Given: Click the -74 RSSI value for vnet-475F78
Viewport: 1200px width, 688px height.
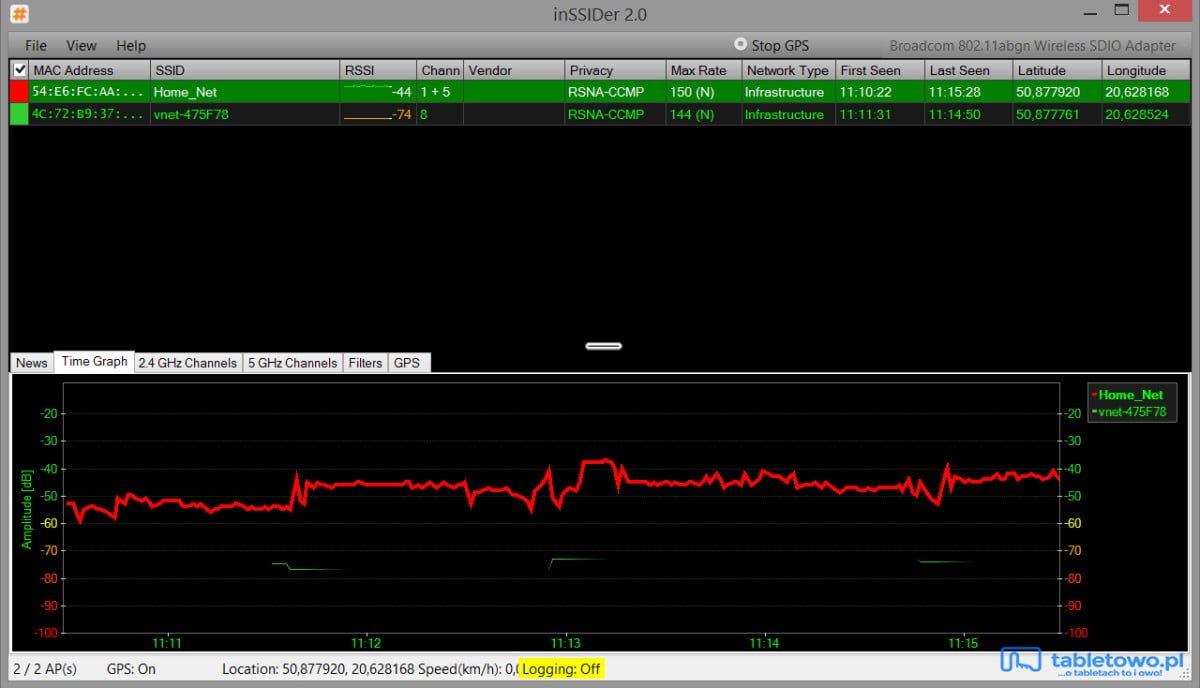Looking at the screenshot, I should (x=402, y=114).
